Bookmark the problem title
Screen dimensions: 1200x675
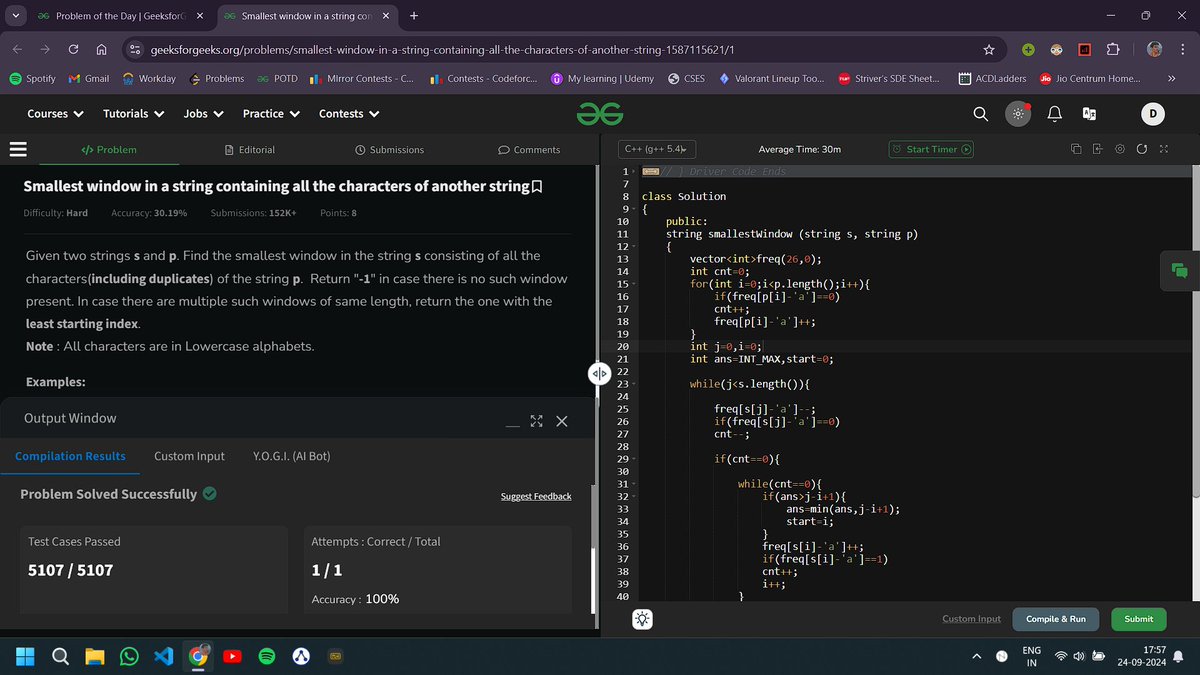[x=537, y=186]
